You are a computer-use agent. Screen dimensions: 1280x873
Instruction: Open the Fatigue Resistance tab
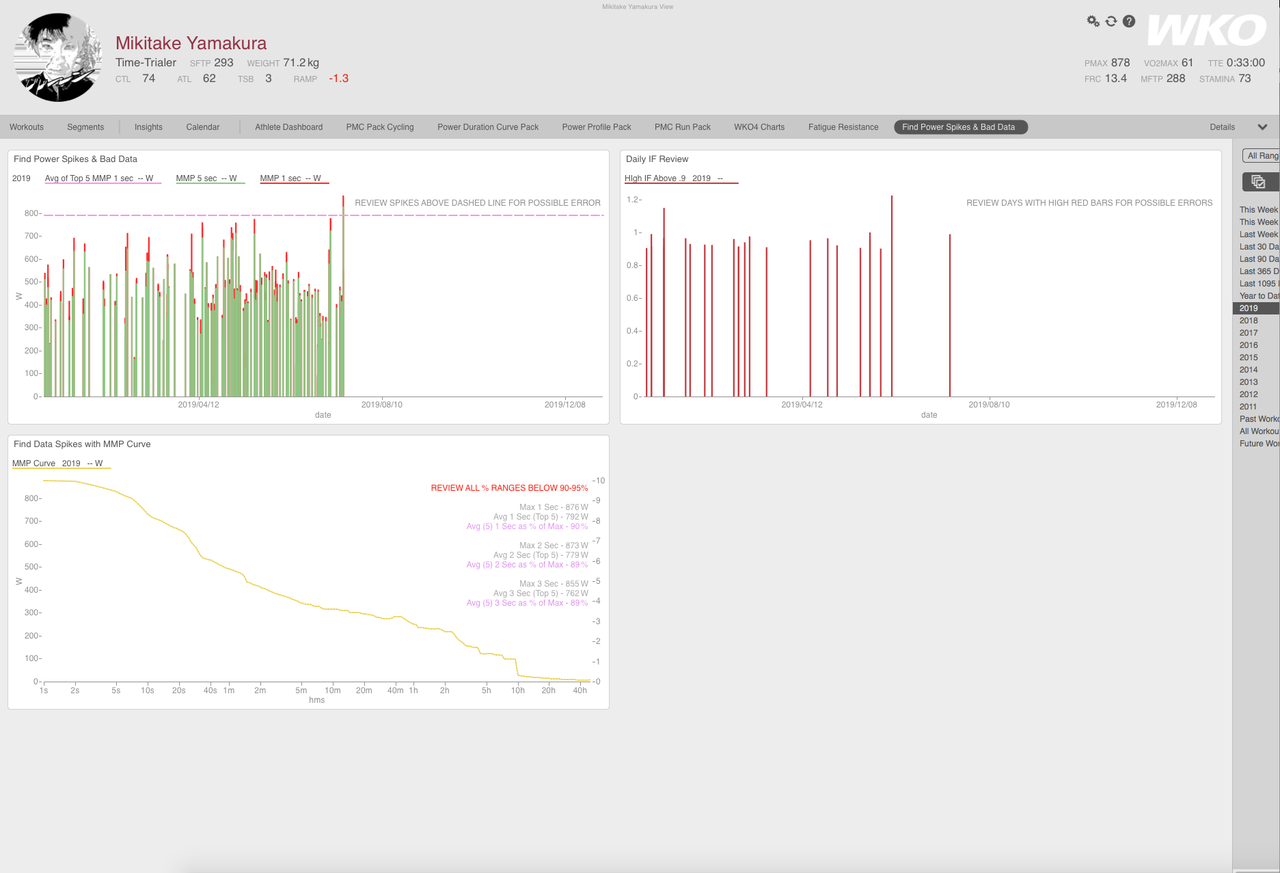(x=843, y=127)
